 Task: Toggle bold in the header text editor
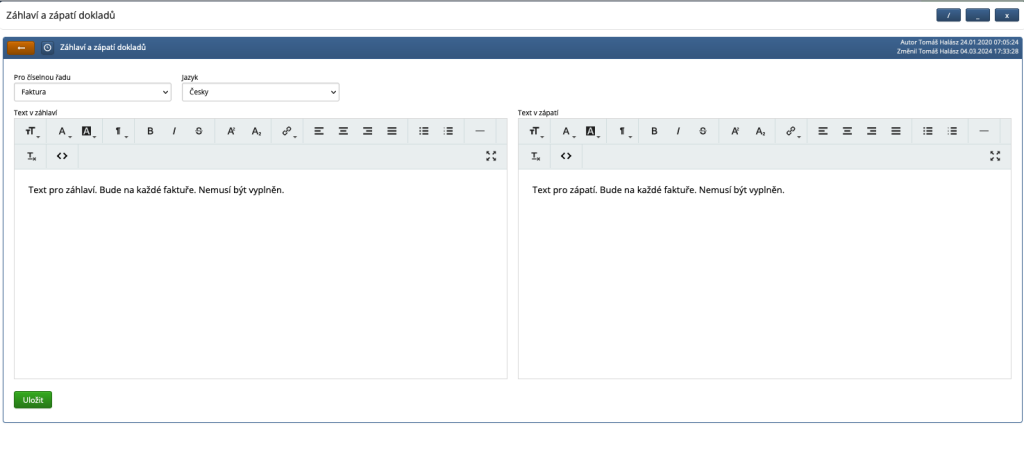151,131
